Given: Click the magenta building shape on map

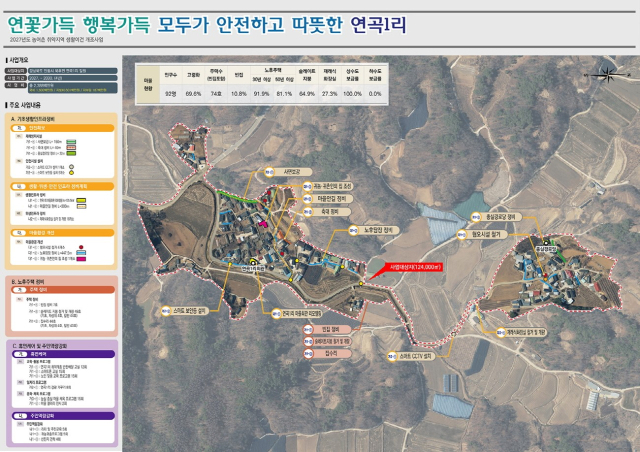Looking at the screenshot, I should 263,223.
